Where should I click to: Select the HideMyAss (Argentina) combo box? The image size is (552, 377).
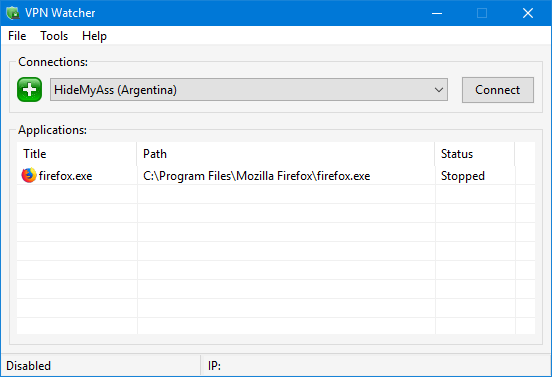click(249, 90)
